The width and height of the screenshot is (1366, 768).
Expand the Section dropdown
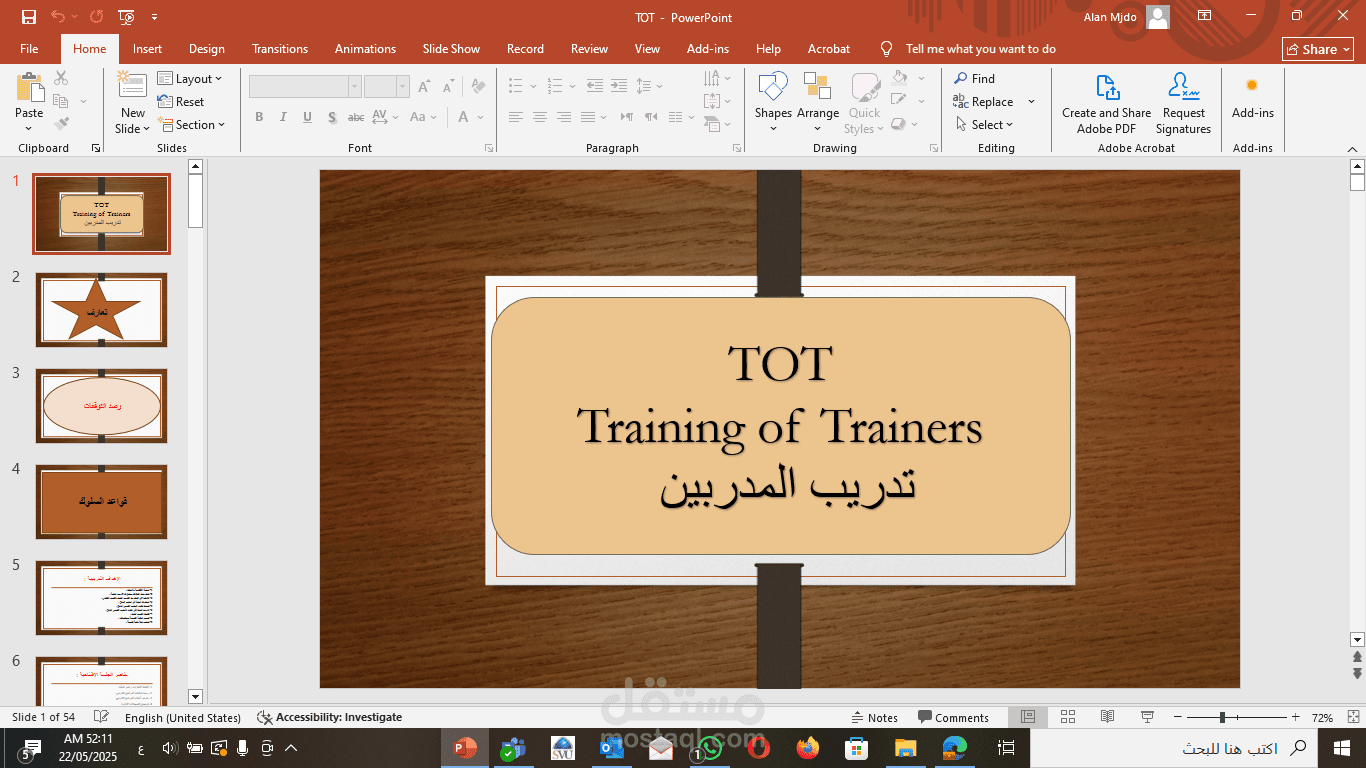[191, 125]
